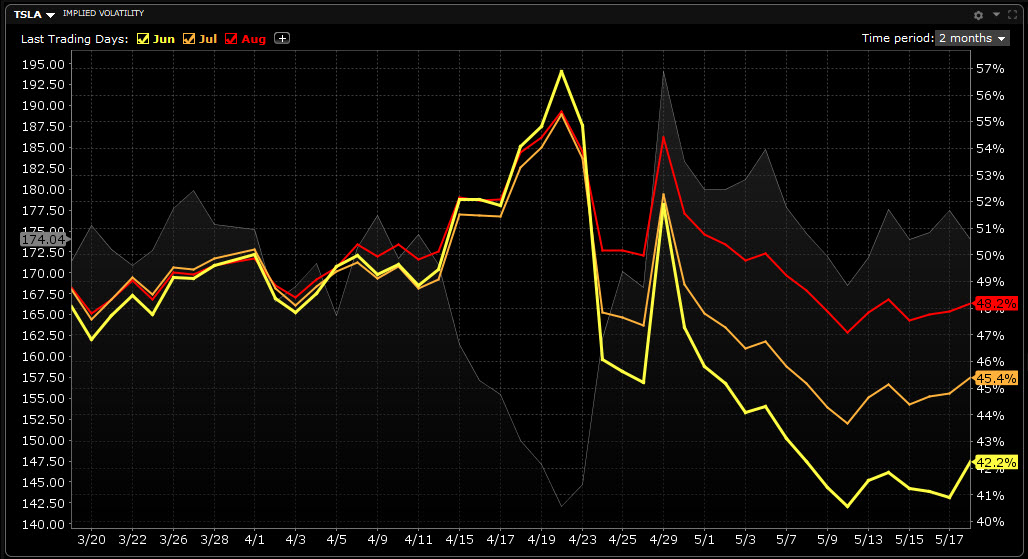Image resolution: width=1028 pixels, height=559 pixels.
Task: Open the panel options arrow beside gear
Action: [996, 14]
